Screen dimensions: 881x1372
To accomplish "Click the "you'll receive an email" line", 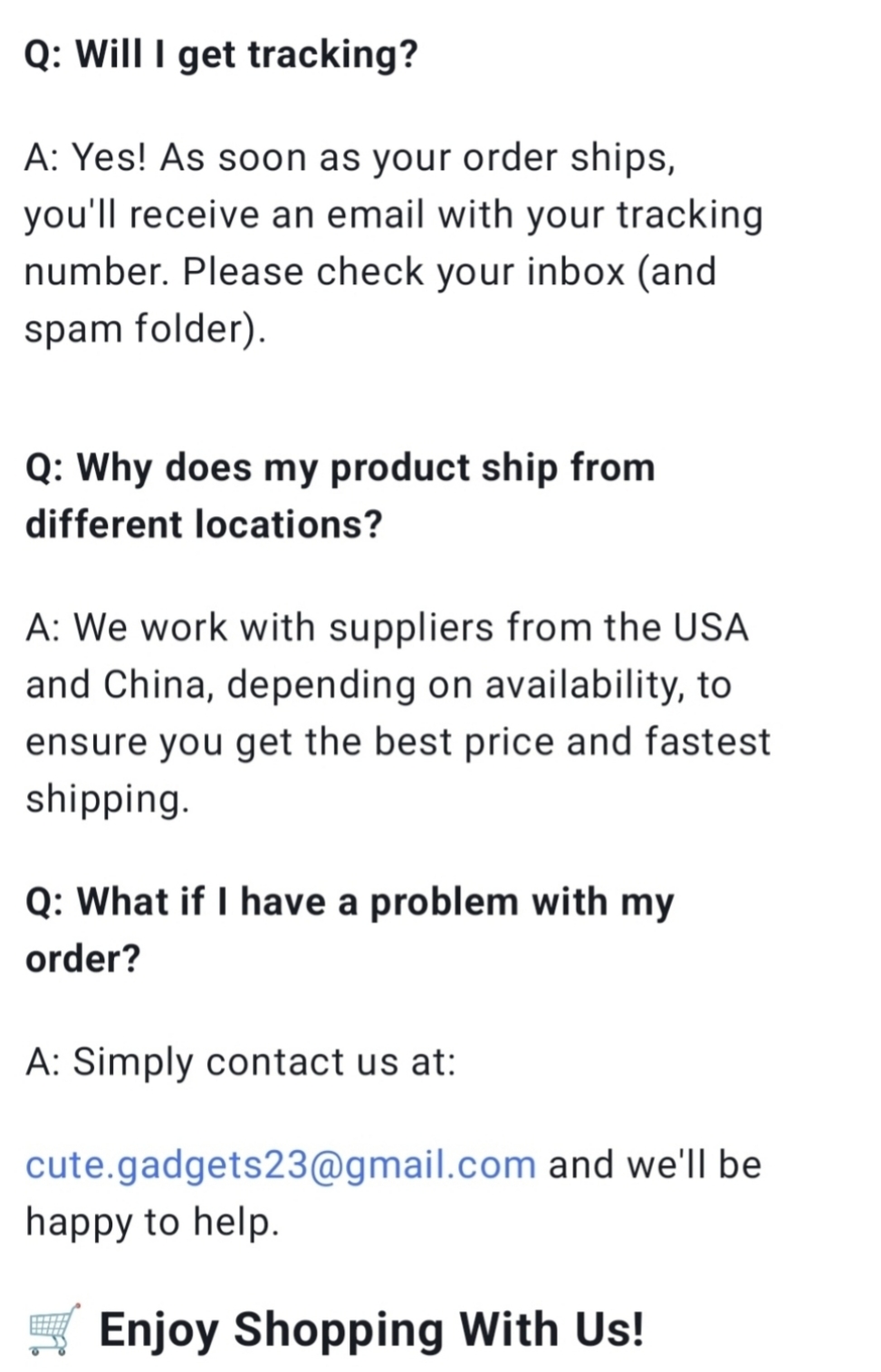I will 393,215.
